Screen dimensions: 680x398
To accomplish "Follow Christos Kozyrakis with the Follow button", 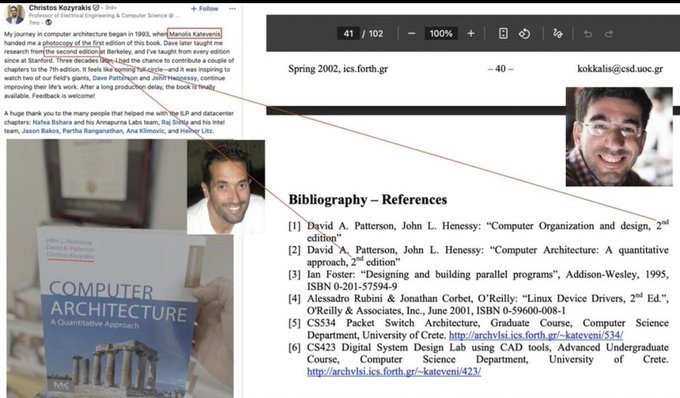I will pos(205,8).
